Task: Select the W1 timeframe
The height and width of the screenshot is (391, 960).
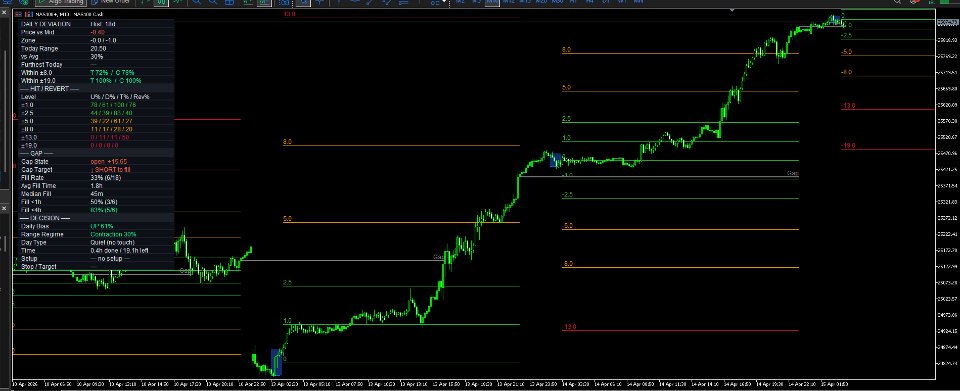Action: tap(621, 2)
